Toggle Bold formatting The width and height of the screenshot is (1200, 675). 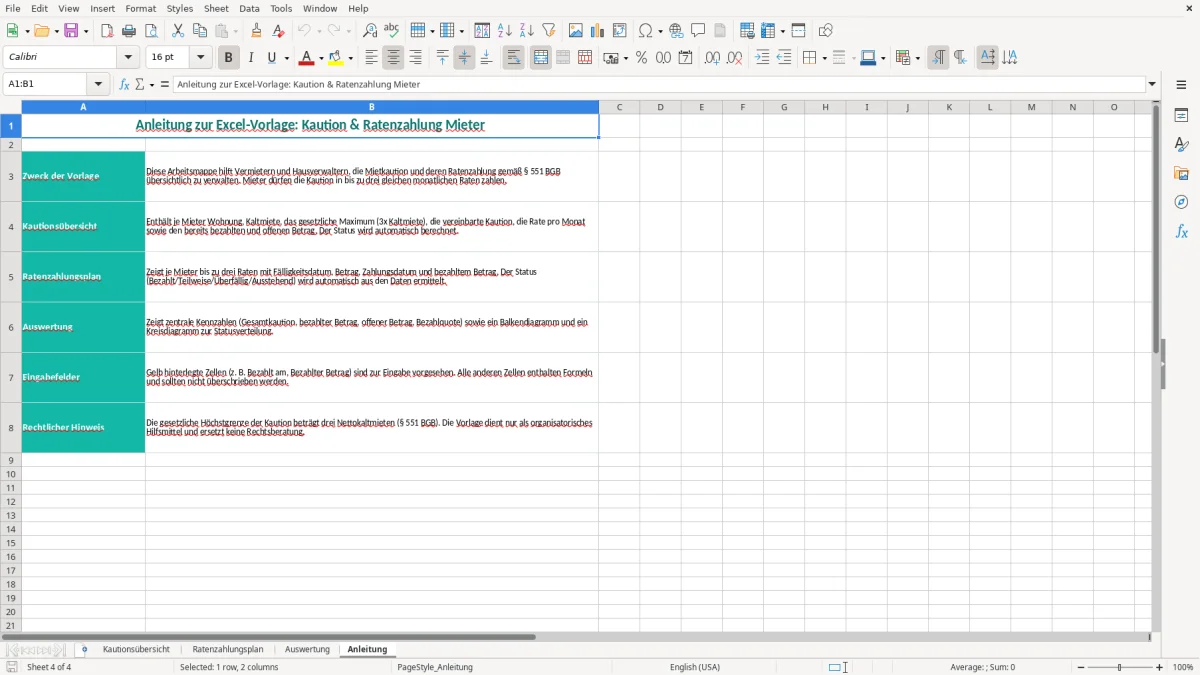click(x=229, y=58)
